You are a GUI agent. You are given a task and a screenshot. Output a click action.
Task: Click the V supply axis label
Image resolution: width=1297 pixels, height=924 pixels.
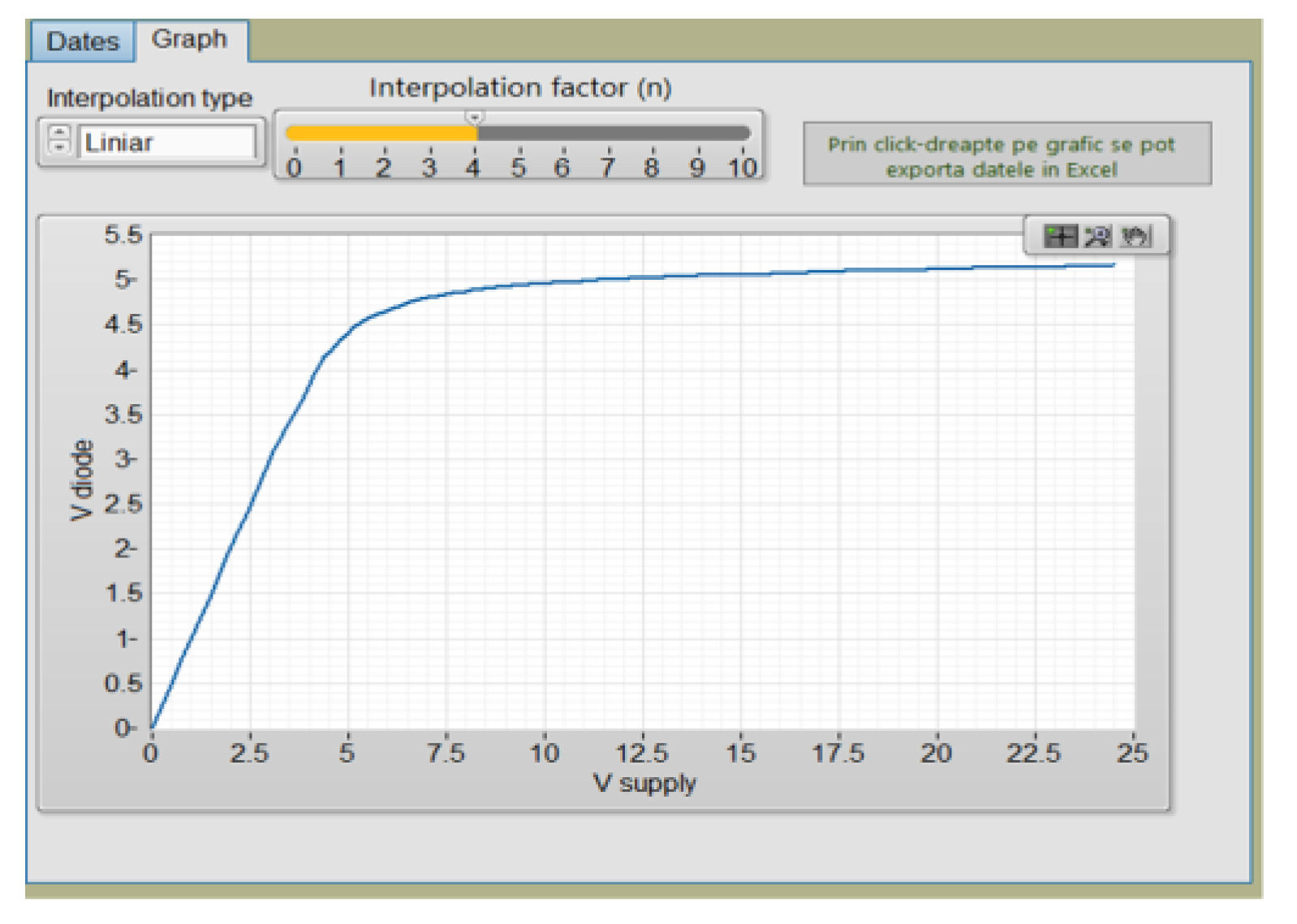(644, 784)
